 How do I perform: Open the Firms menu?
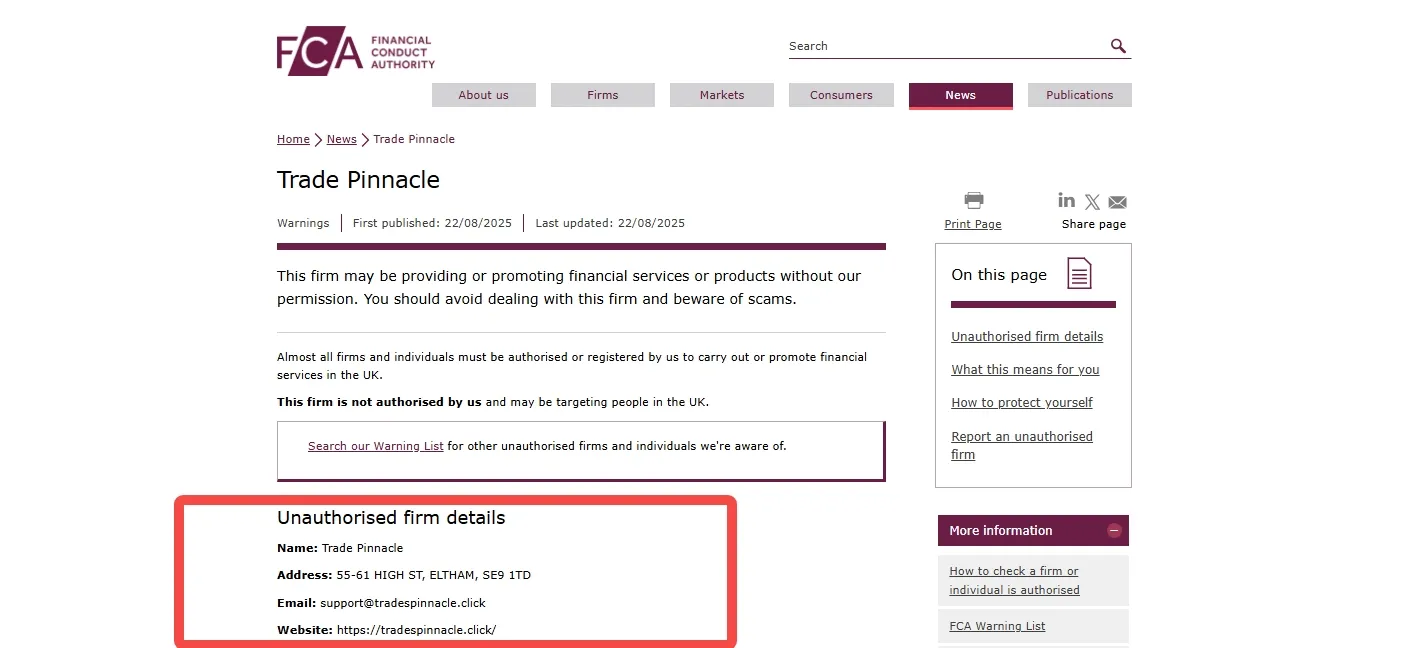click(x=603, y=95)
